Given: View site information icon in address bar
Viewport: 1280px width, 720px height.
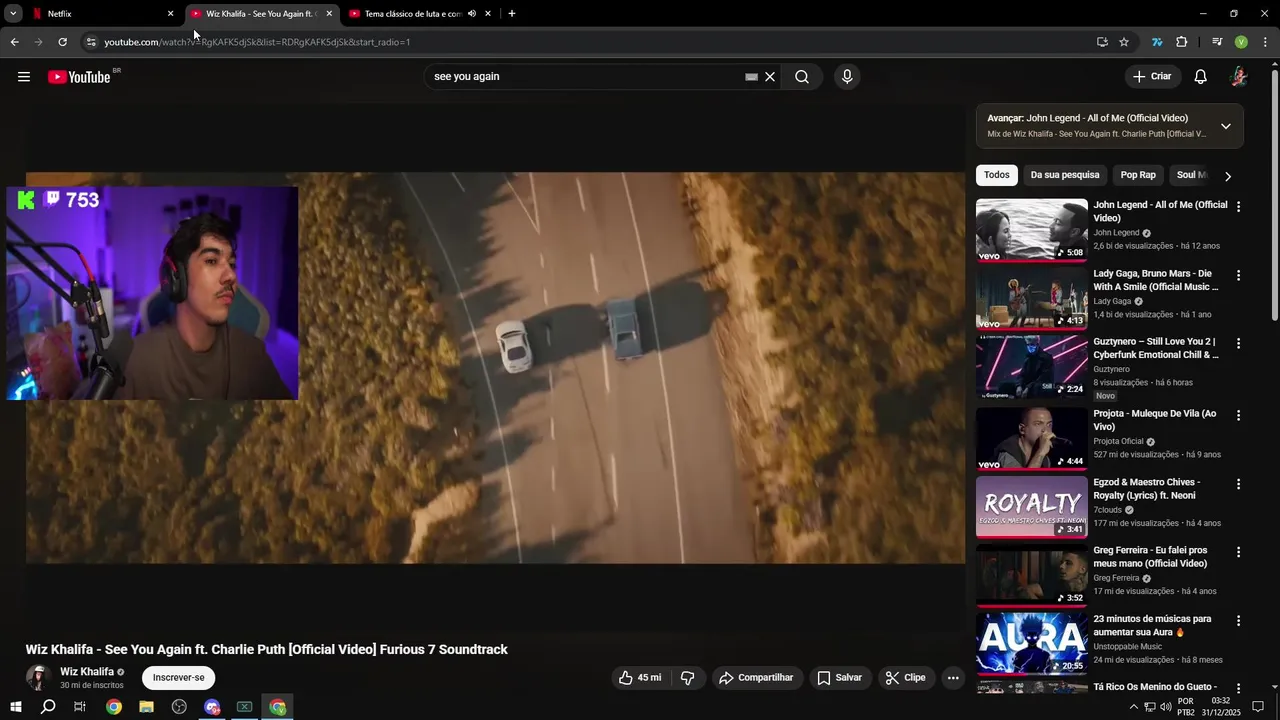Looking at the screenshot, I should [x=91, y=42].
